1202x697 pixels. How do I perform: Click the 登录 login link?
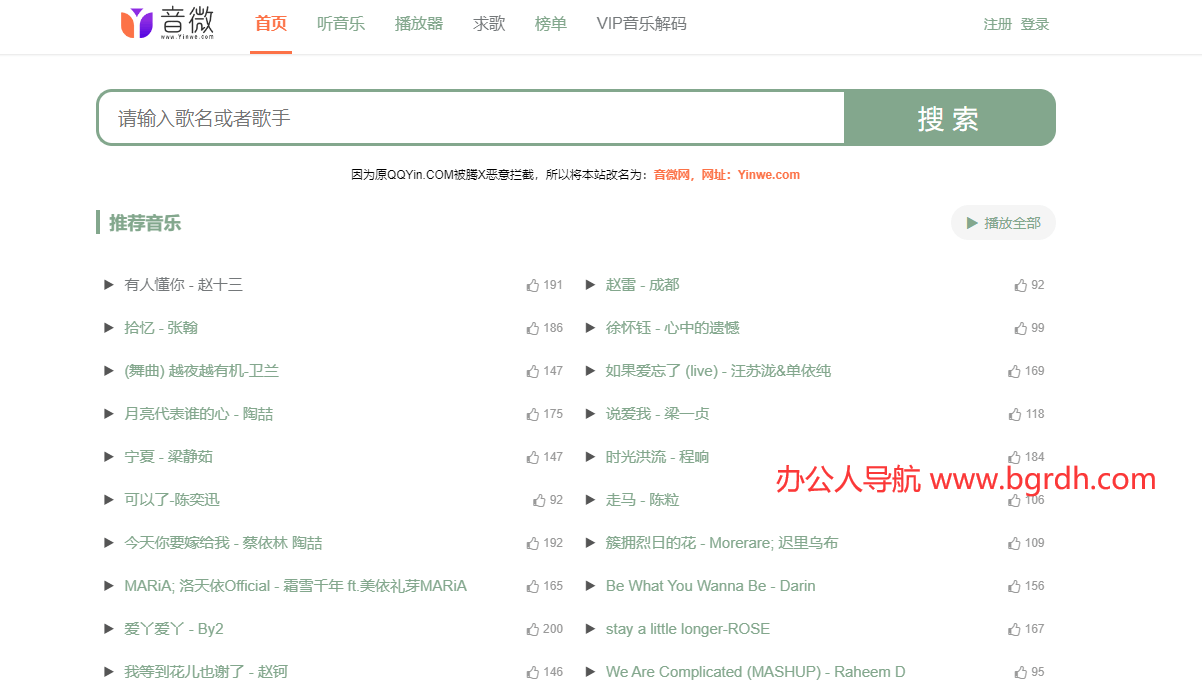(1035, 24)
